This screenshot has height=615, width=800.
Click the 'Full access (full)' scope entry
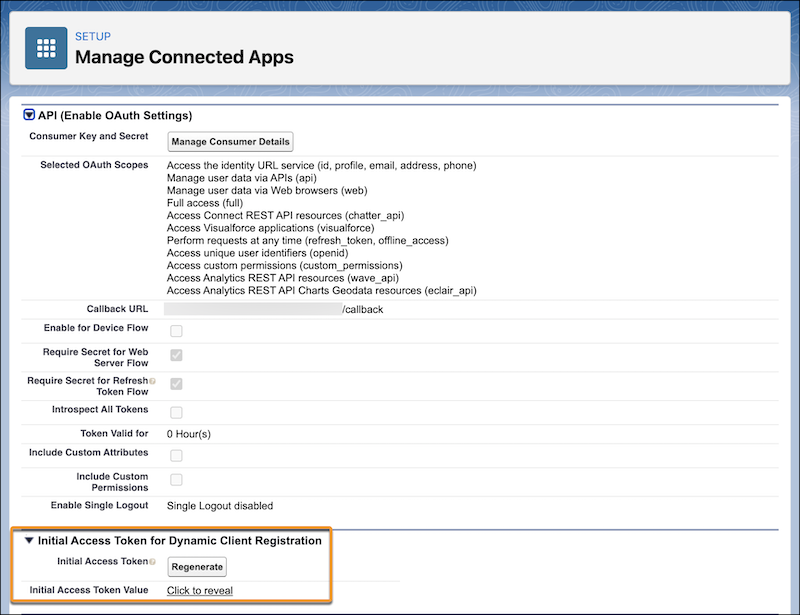[x=205, y=203]
